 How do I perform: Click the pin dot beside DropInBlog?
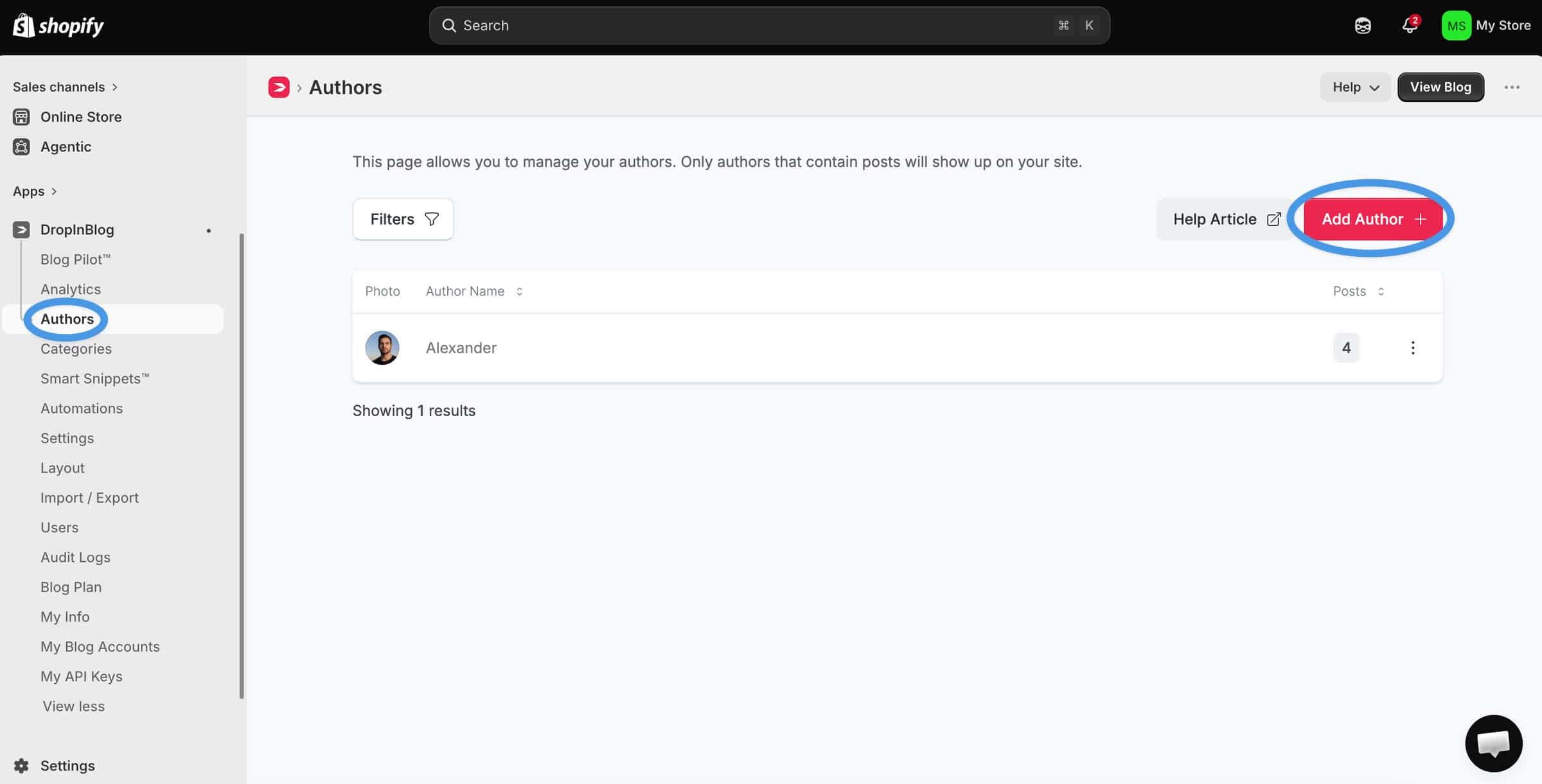click(x=208, y=231)
